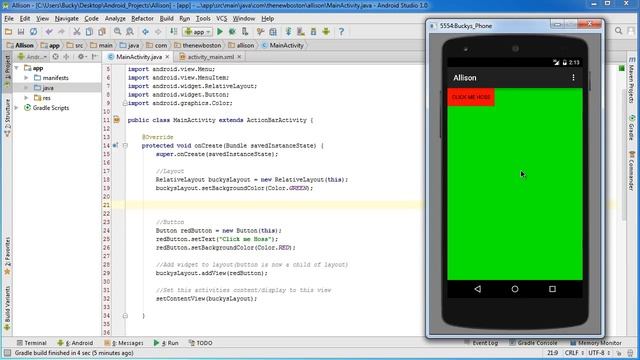Click the Open folder toolbar icon
This screenshot has height=360, width=640.
8,31
